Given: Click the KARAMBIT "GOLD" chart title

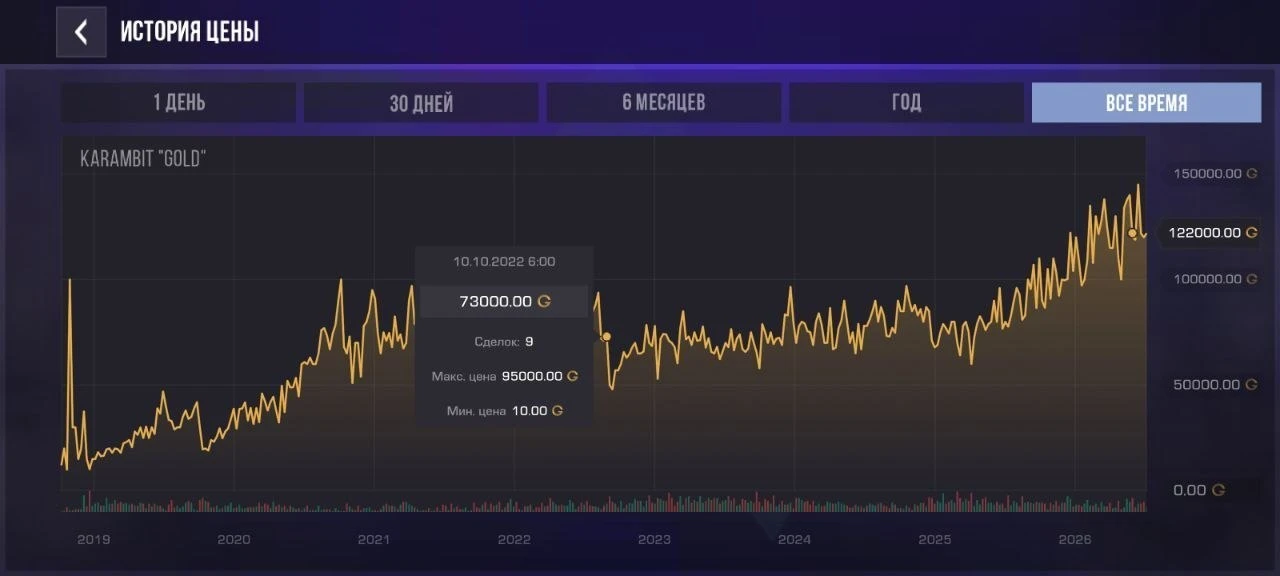Looking at the screenshot, I should click(x=143, y=158).
